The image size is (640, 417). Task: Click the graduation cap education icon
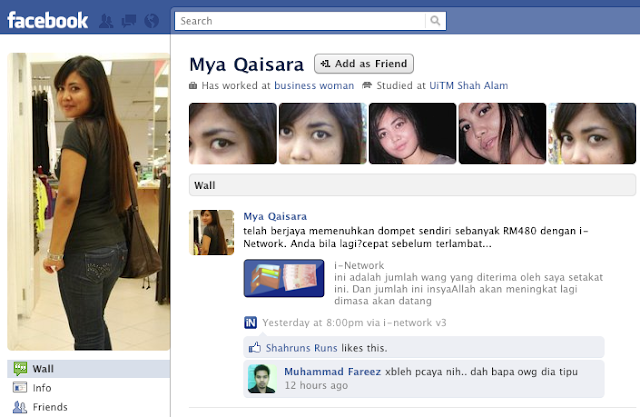(x=367, y=85)
